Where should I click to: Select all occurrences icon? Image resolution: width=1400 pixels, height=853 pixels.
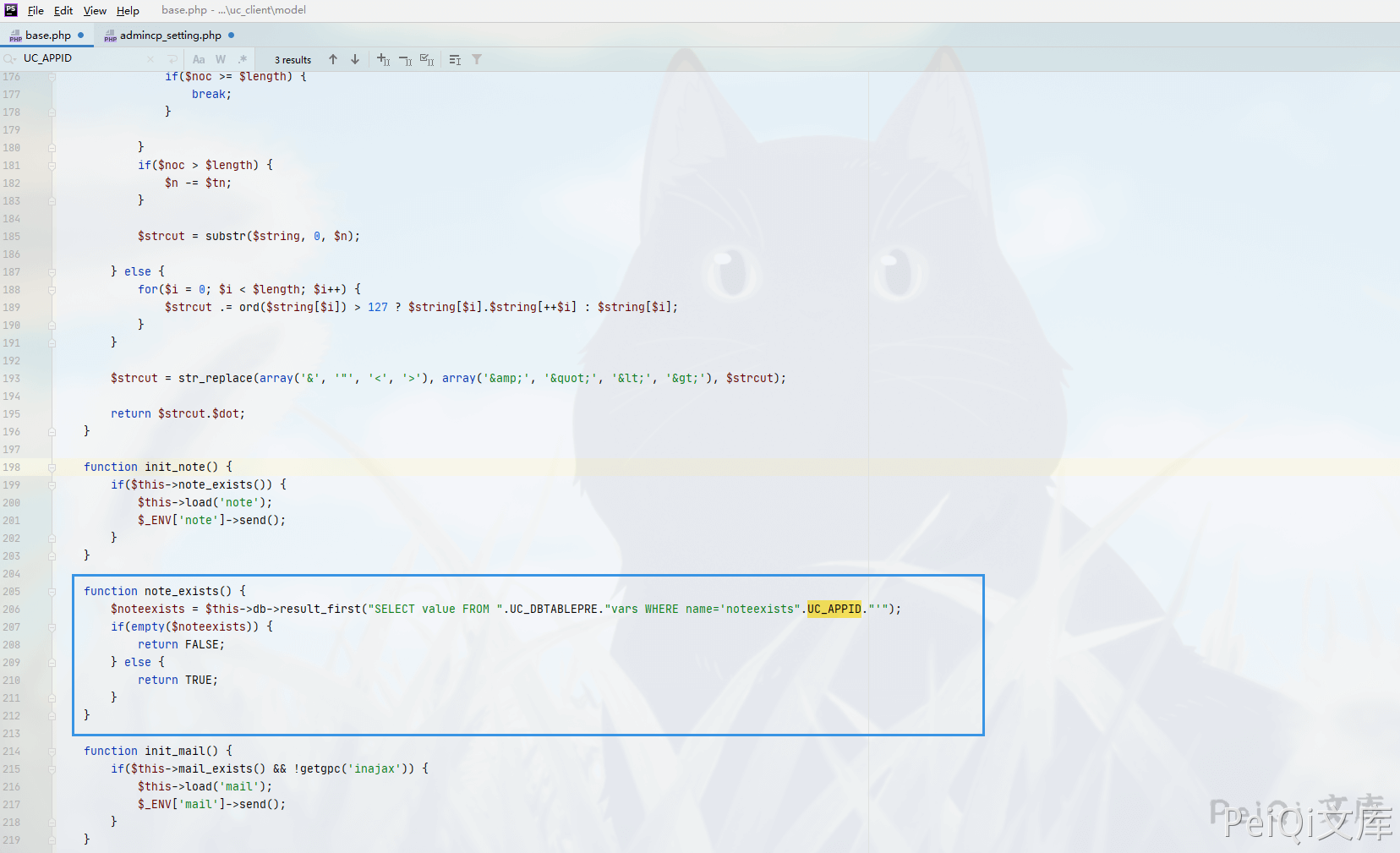pyautogui.click(x=427, y=59)
